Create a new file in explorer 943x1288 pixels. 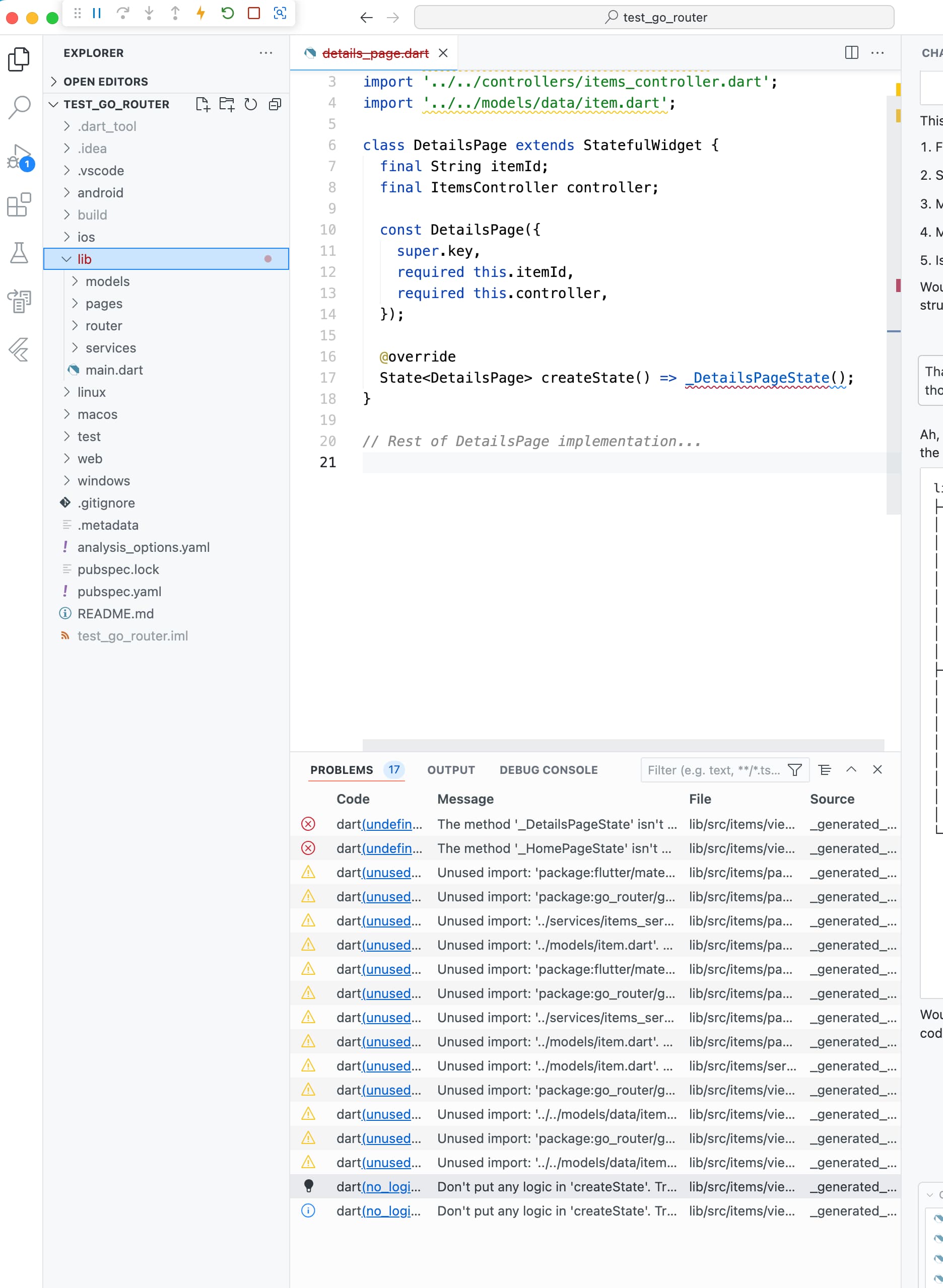pos(203,104)
